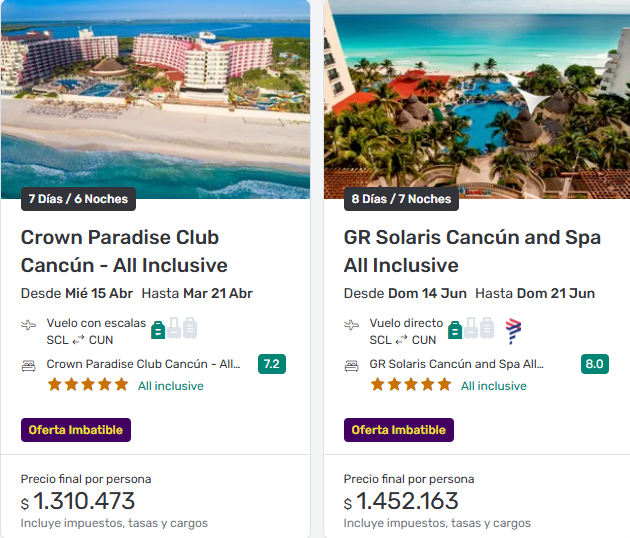The height and width of the screenshot is (538, 630).
Task: Click the LATAM airline logo on GR Solaris card
Action: coord(514,330)
